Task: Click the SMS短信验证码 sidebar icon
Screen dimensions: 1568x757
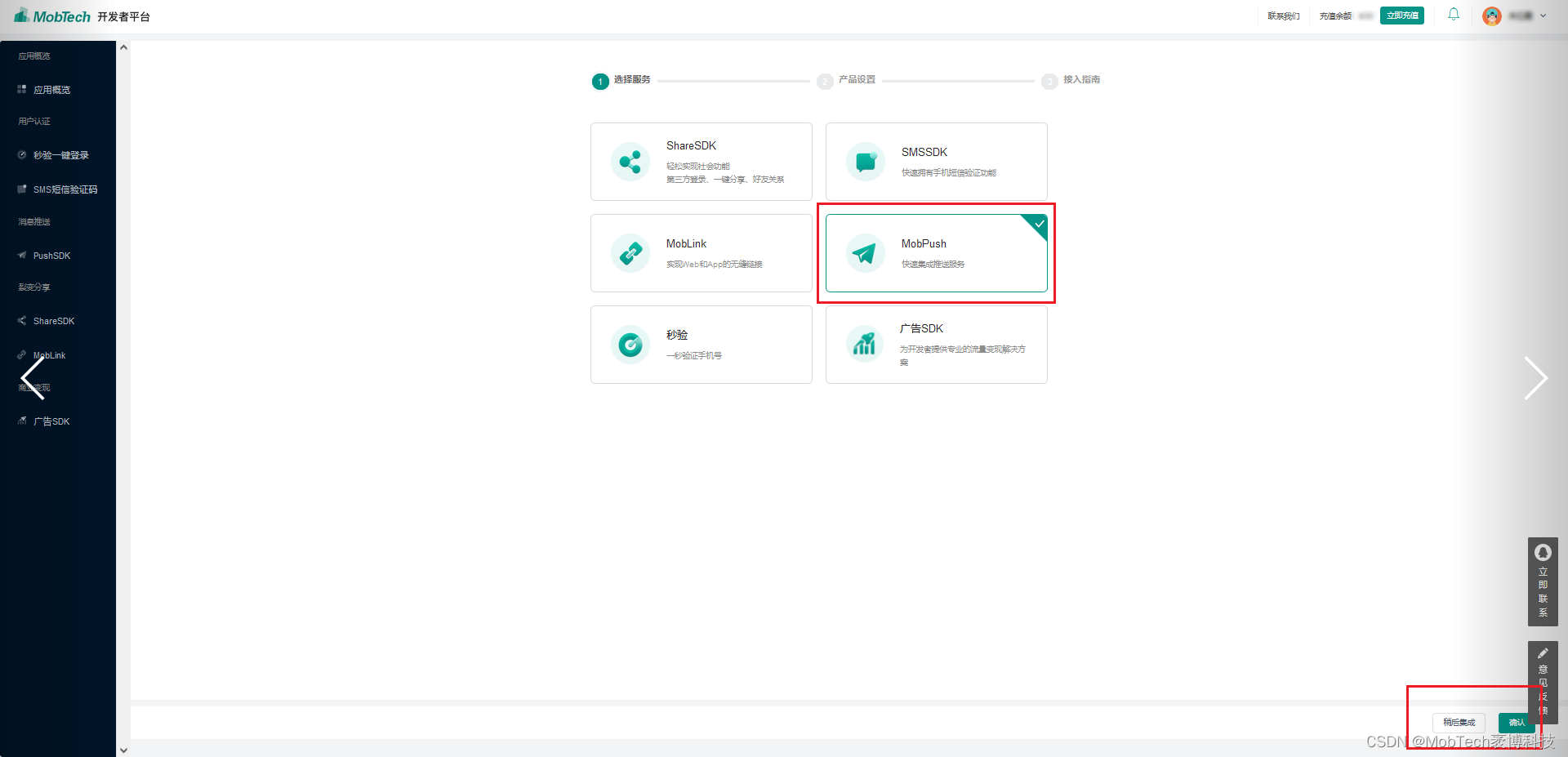Action: [22, 189]
